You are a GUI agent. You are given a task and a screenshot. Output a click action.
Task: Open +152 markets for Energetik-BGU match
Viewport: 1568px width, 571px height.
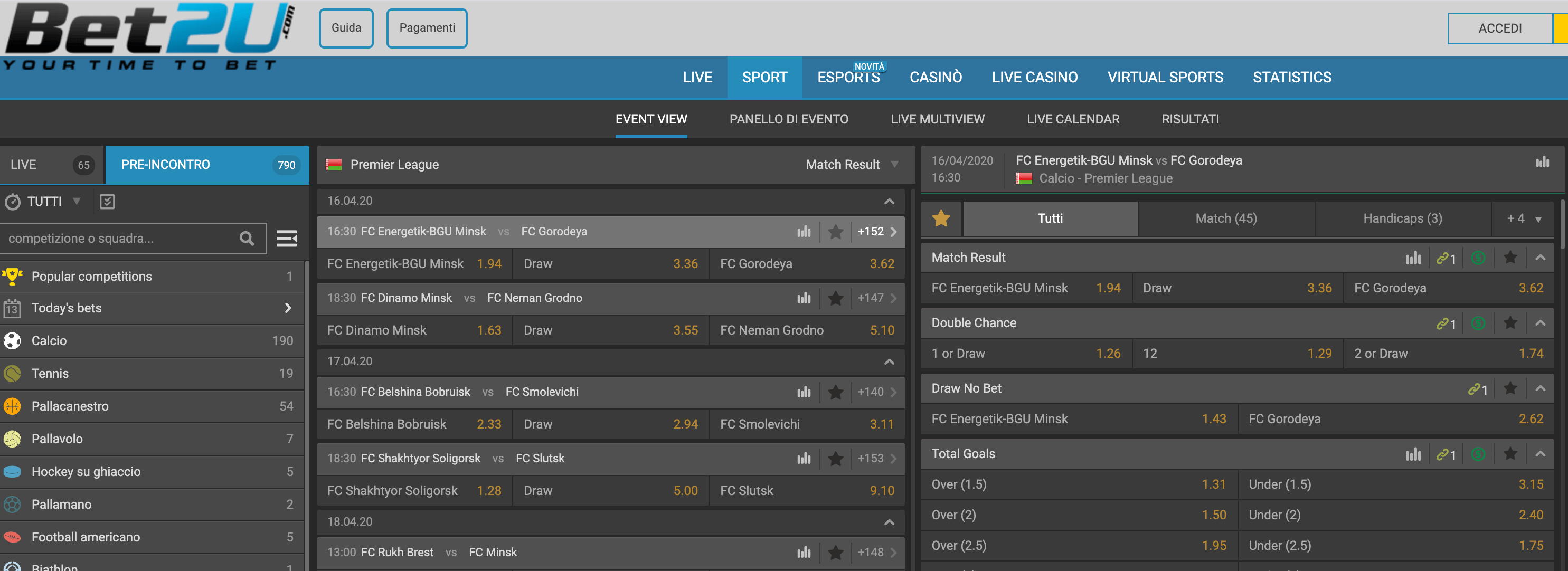pos(876,231)
